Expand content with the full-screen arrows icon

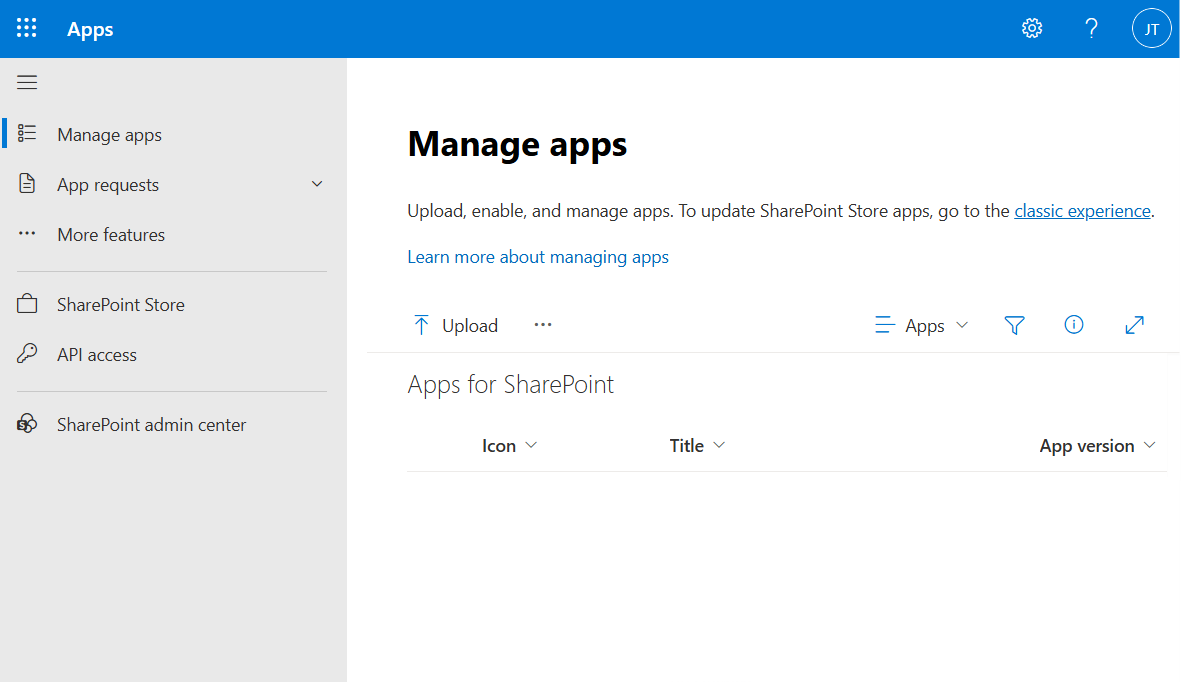click(1134, 325)
